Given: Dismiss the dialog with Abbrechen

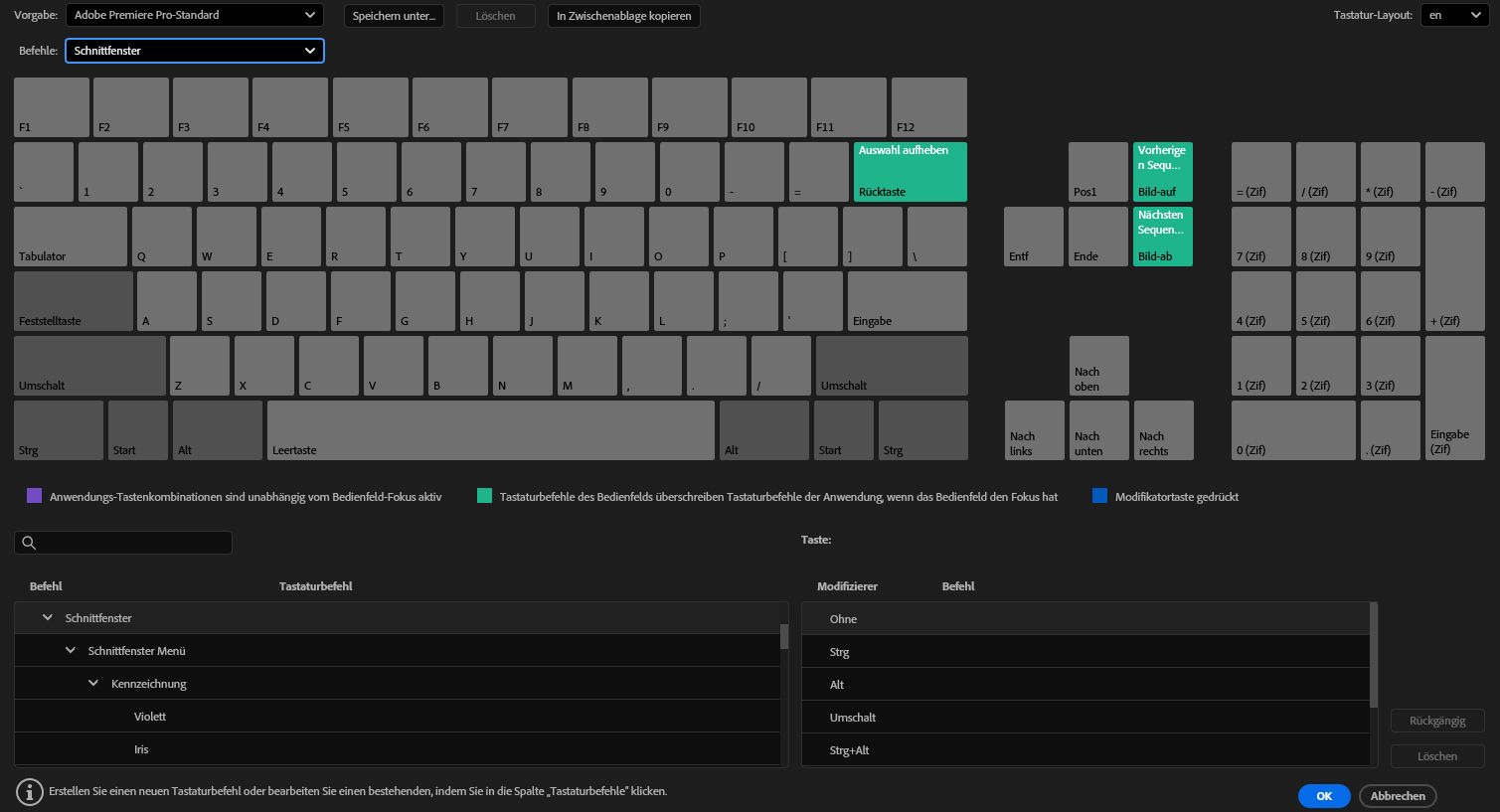Looking at the screenshot, I should tap(1398, 795).
